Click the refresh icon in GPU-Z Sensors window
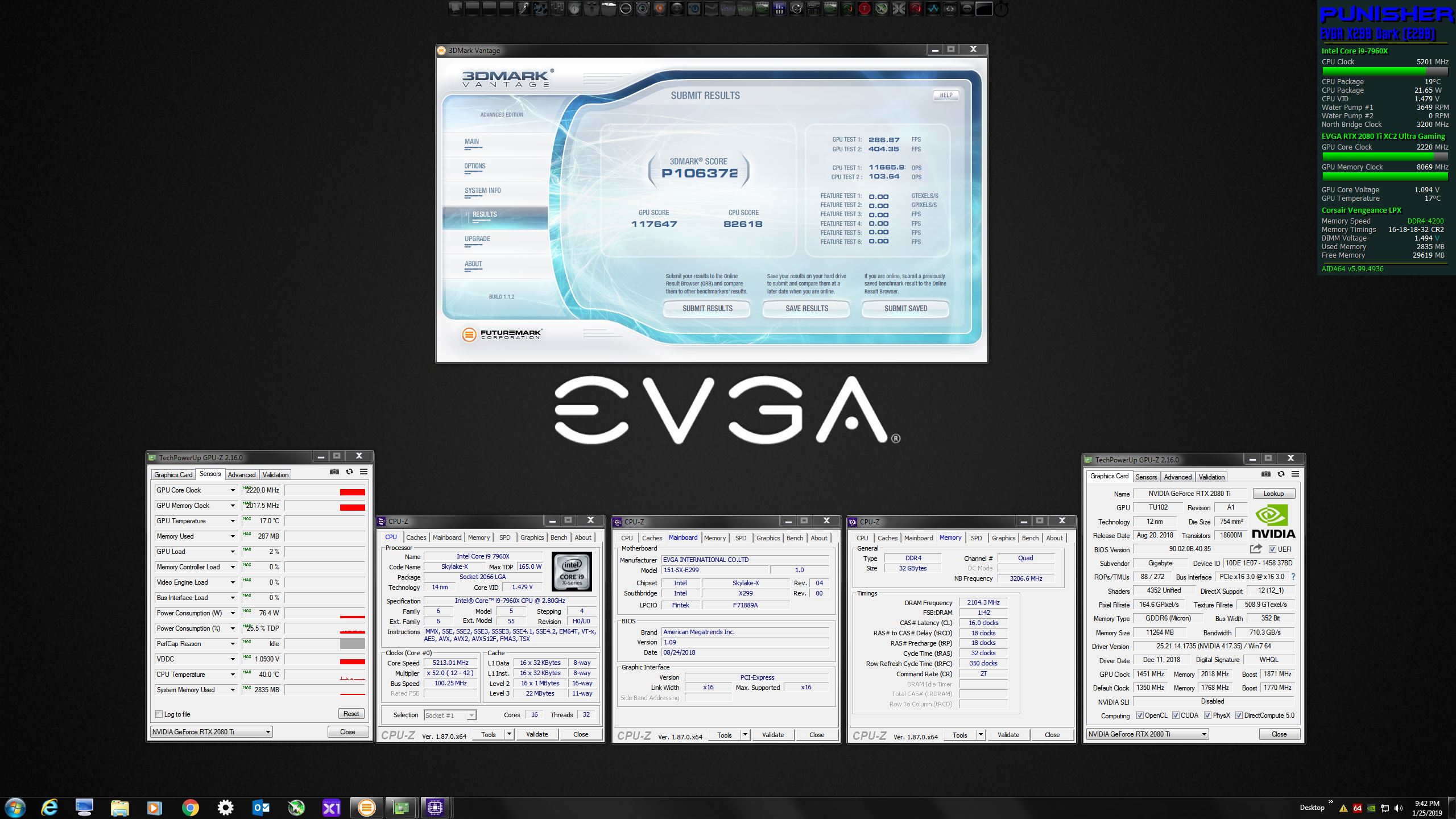Viewport: 1456px width, 819px height. 349,471
